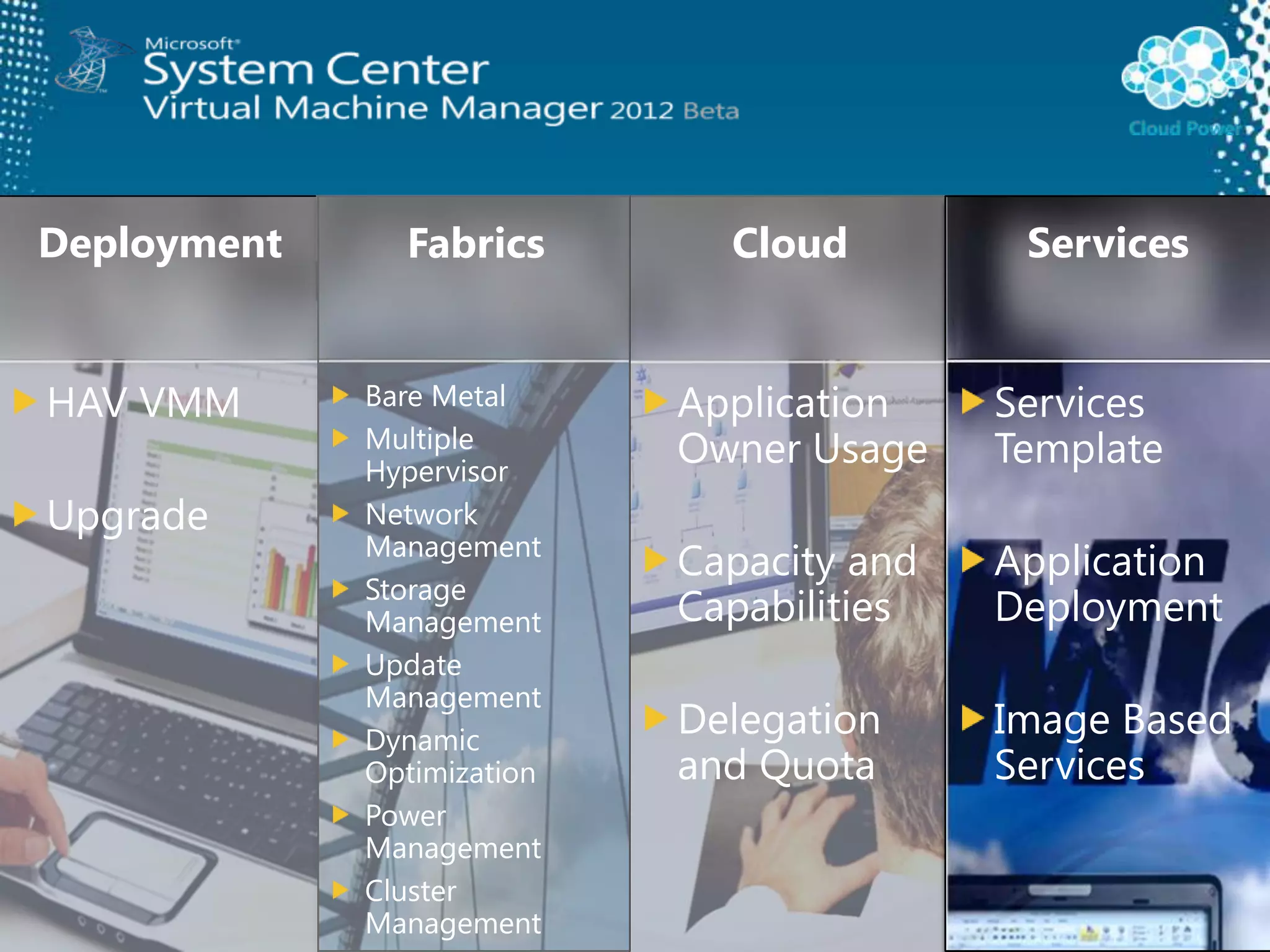Click the '2012 Beta' label

pyautogui.click(x=675, y=111)
